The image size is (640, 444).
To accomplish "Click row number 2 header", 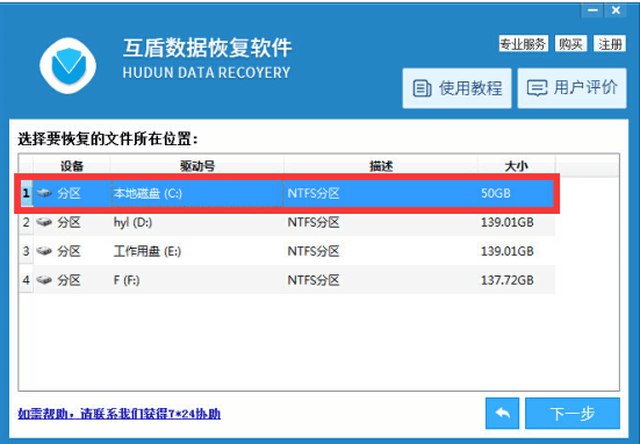I will pyautogui.click(x=26, y=222).
